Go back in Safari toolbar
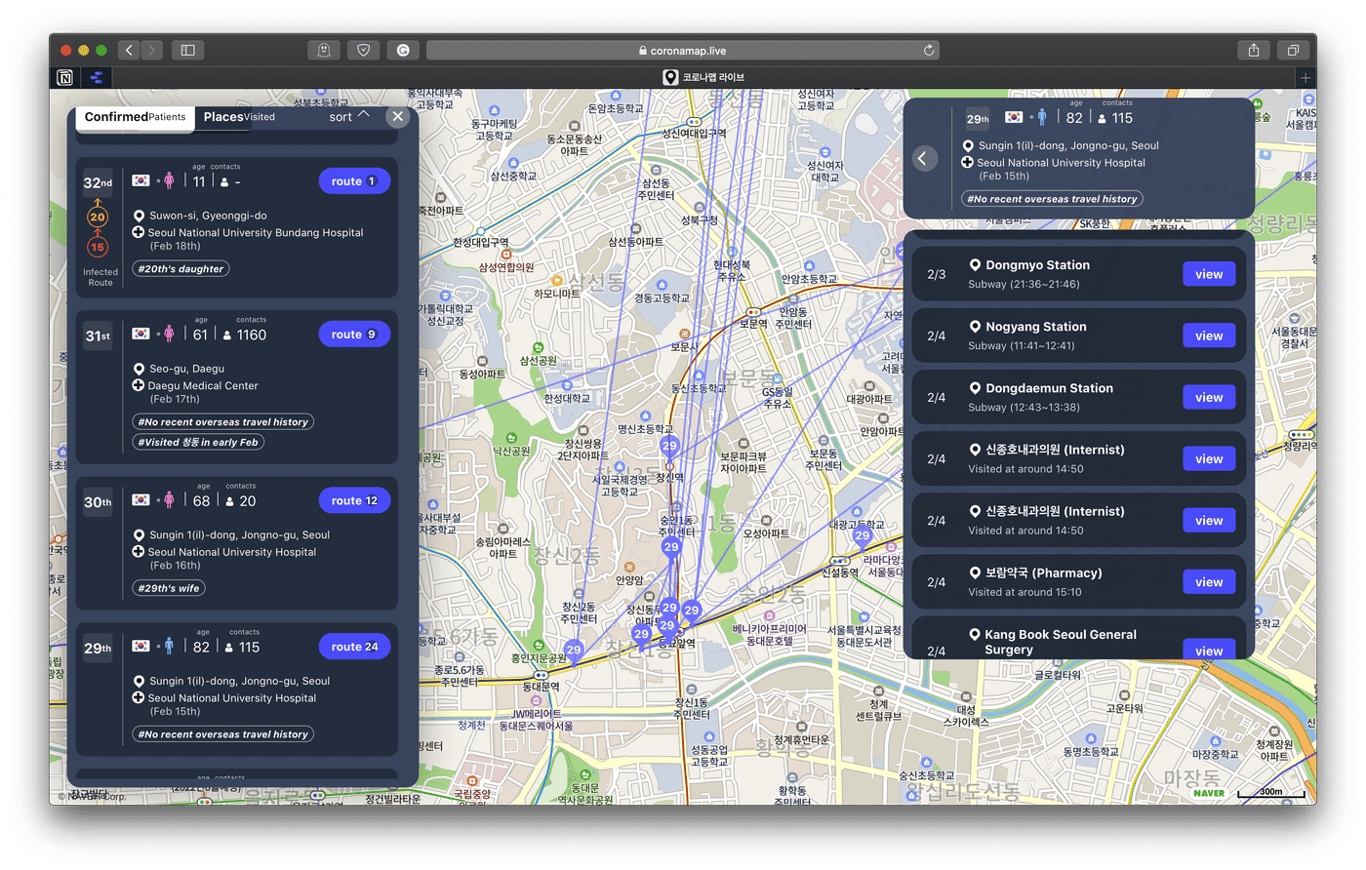The image size is (1366, 870). pyautogui.click(x=129, y=50)
